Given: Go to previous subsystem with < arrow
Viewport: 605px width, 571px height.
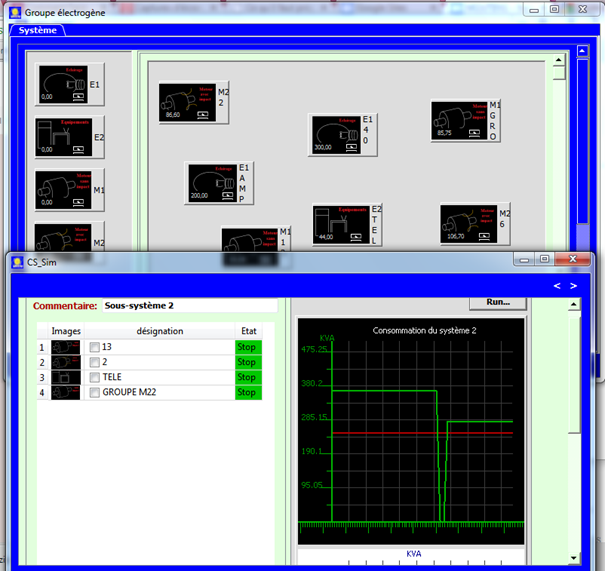Looking at the screenshot, I should click(x=557, y=286).
